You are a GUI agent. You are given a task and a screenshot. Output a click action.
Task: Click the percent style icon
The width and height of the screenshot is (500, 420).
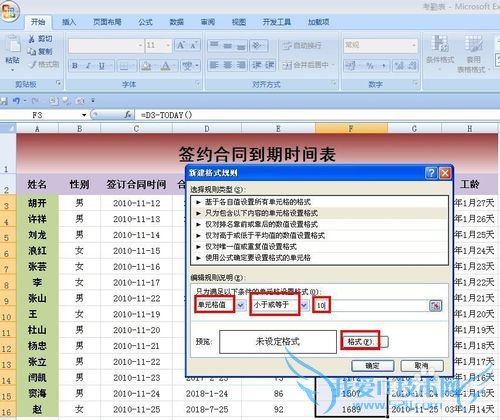[x=370, y=66]
